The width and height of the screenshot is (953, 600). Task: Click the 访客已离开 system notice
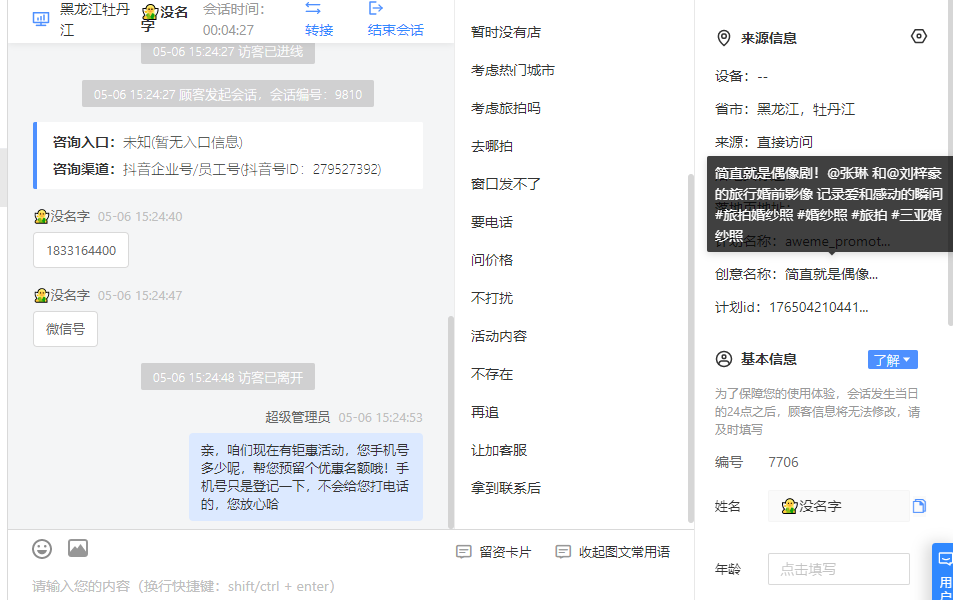[x=228, y=378]
